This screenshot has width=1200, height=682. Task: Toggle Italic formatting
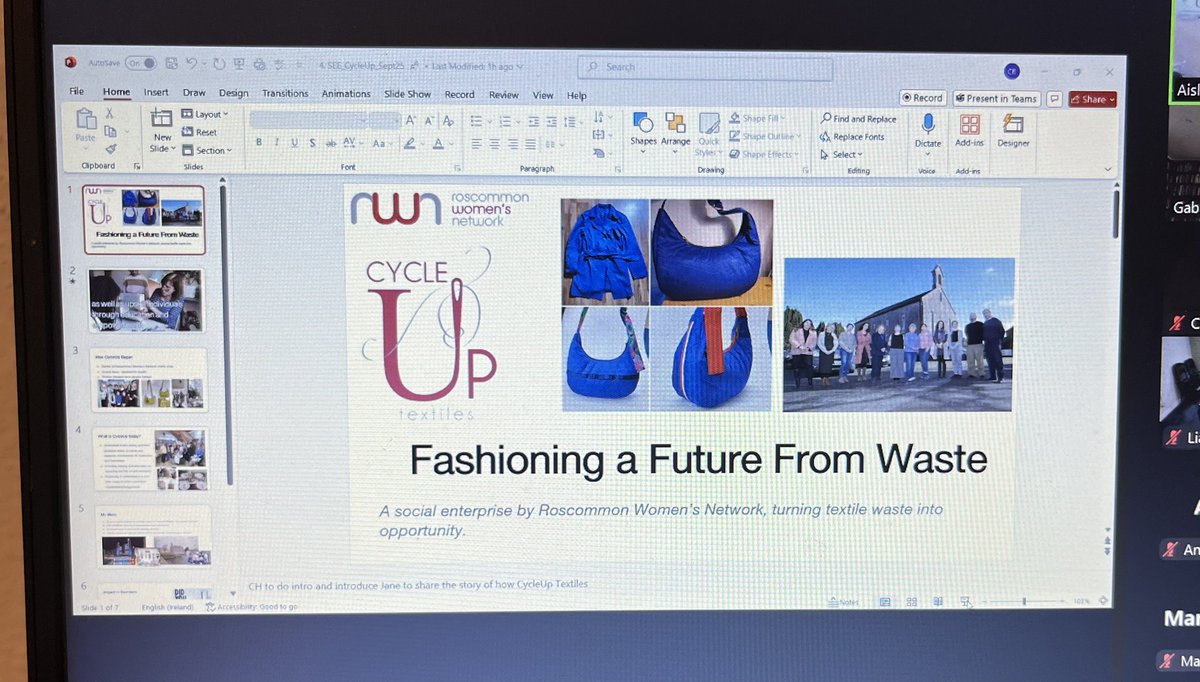click(276, 143)
